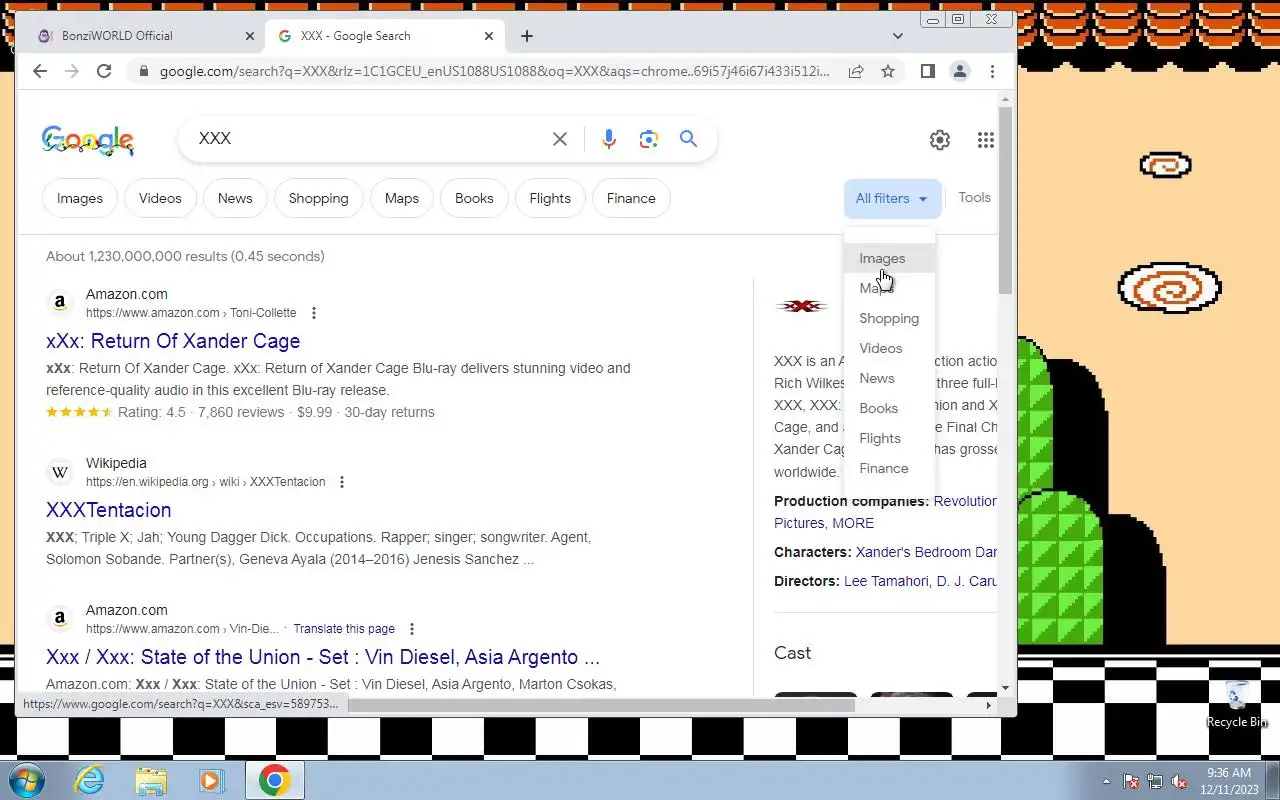Click the Wikipedia favicon icon

point(60,472)
